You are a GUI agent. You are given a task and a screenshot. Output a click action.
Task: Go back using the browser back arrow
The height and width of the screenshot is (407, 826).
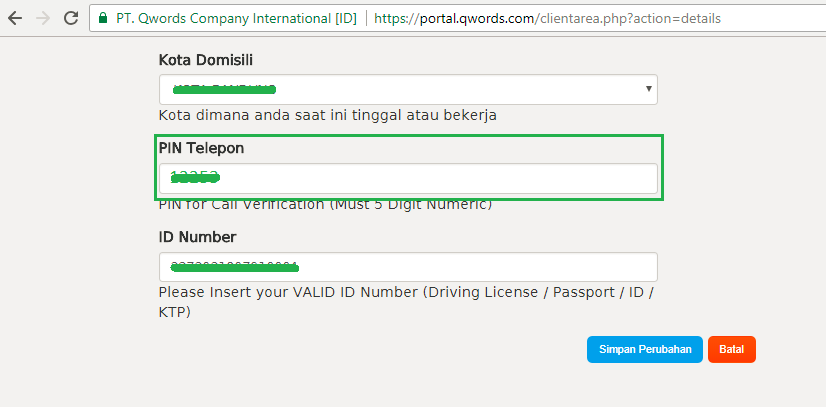coord(14,18)
